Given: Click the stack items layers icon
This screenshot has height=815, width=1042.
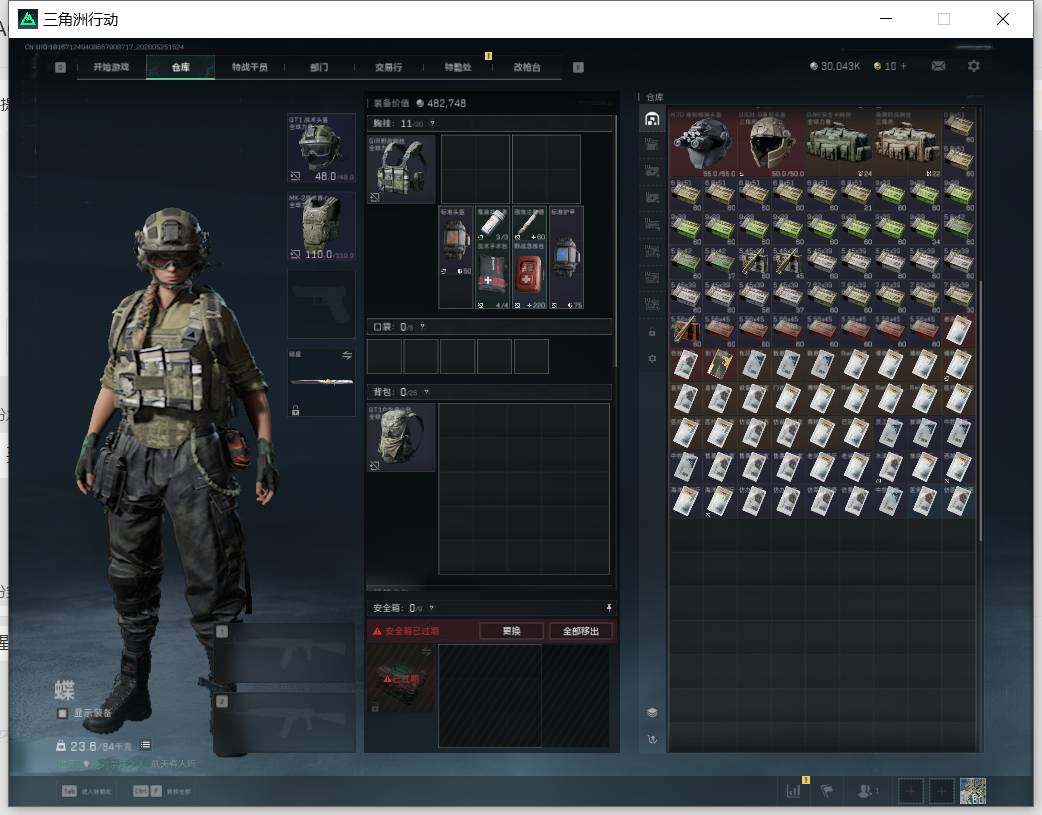Looking at the screenshot, I should point(652,713).
